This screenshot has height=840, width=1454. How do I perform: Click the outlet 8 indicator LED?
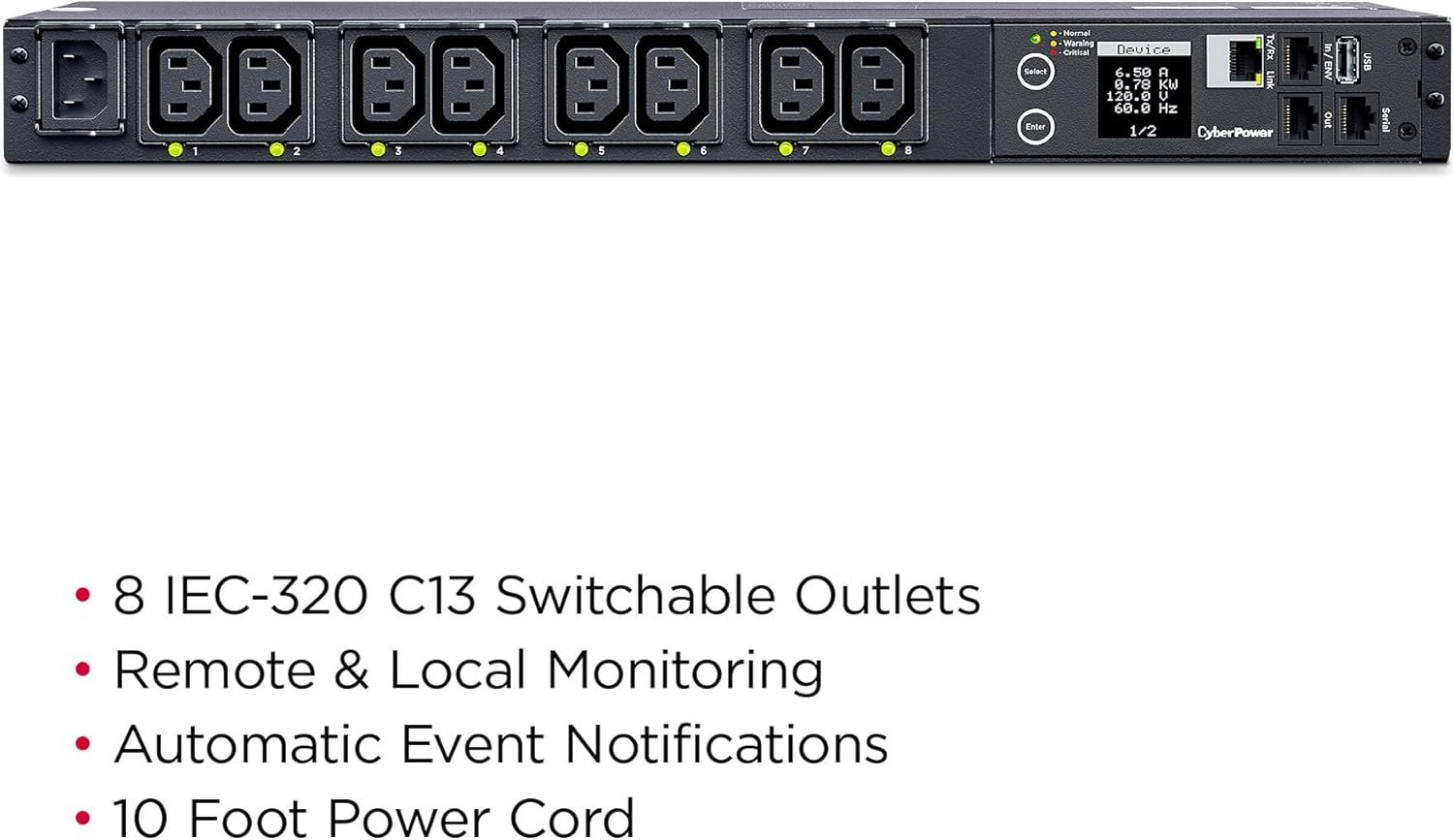pos(888,149)
